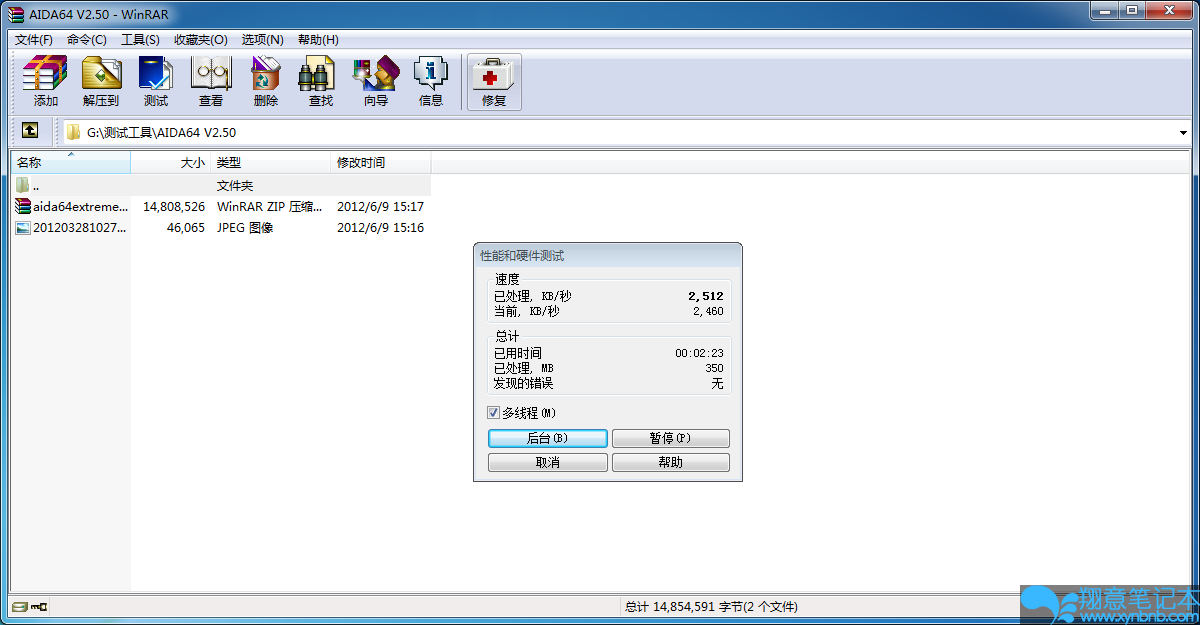Open the 帮助(H) menu

pos(318,40)
